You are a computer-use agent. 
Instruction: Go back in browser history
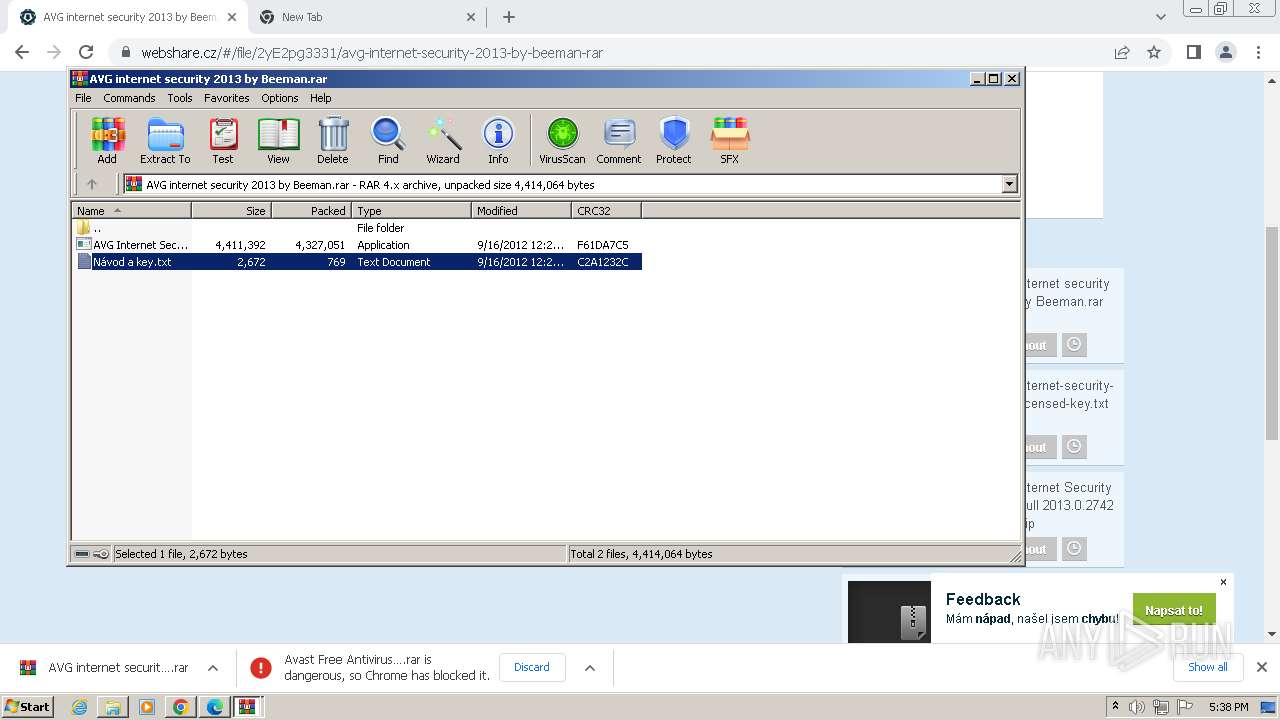tap(22, 52)
